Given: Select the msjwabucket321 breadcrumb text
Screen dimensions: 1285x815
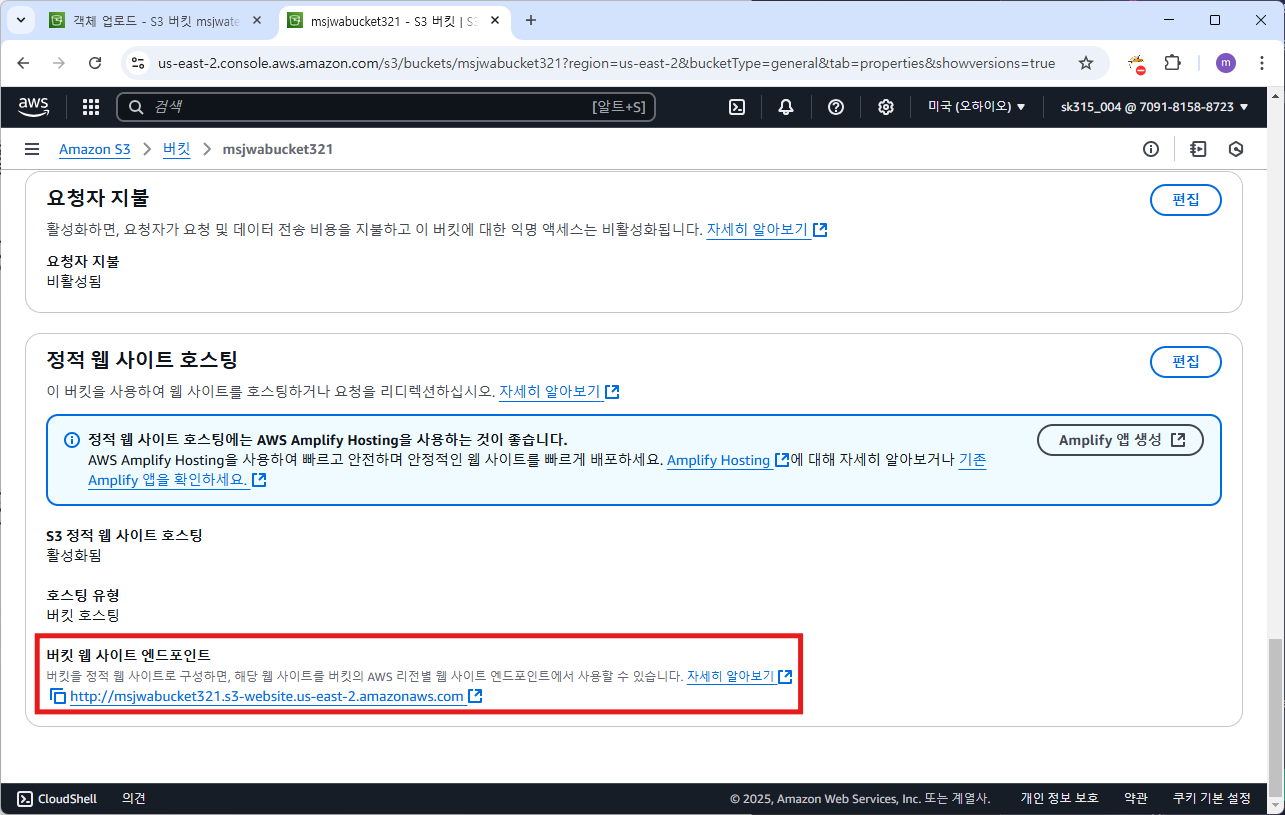Looking at the screenshot, I should (x=278, y=149).
